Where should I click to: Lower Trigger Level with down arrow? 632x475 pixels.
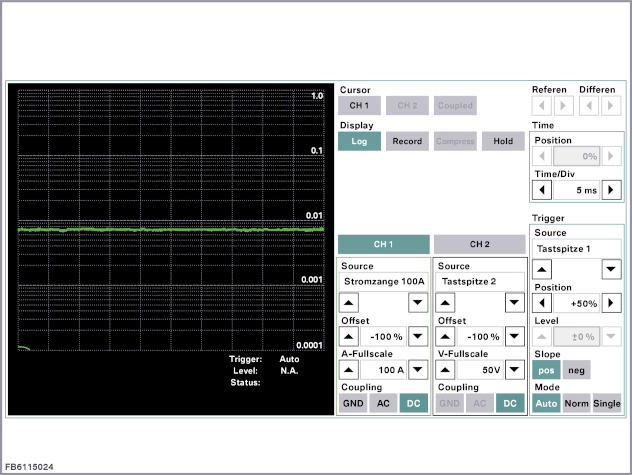(x=611, y=336)
